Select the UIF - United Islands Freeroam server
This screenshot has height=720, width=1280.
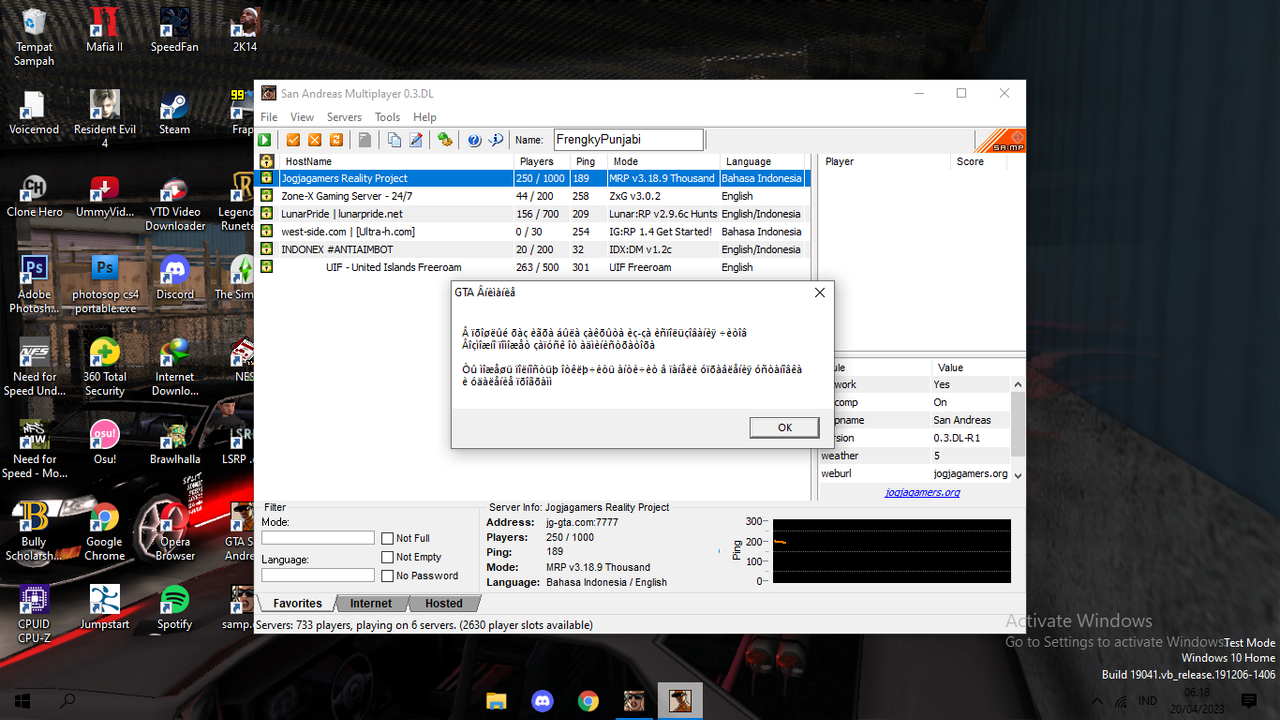[534, 268]
